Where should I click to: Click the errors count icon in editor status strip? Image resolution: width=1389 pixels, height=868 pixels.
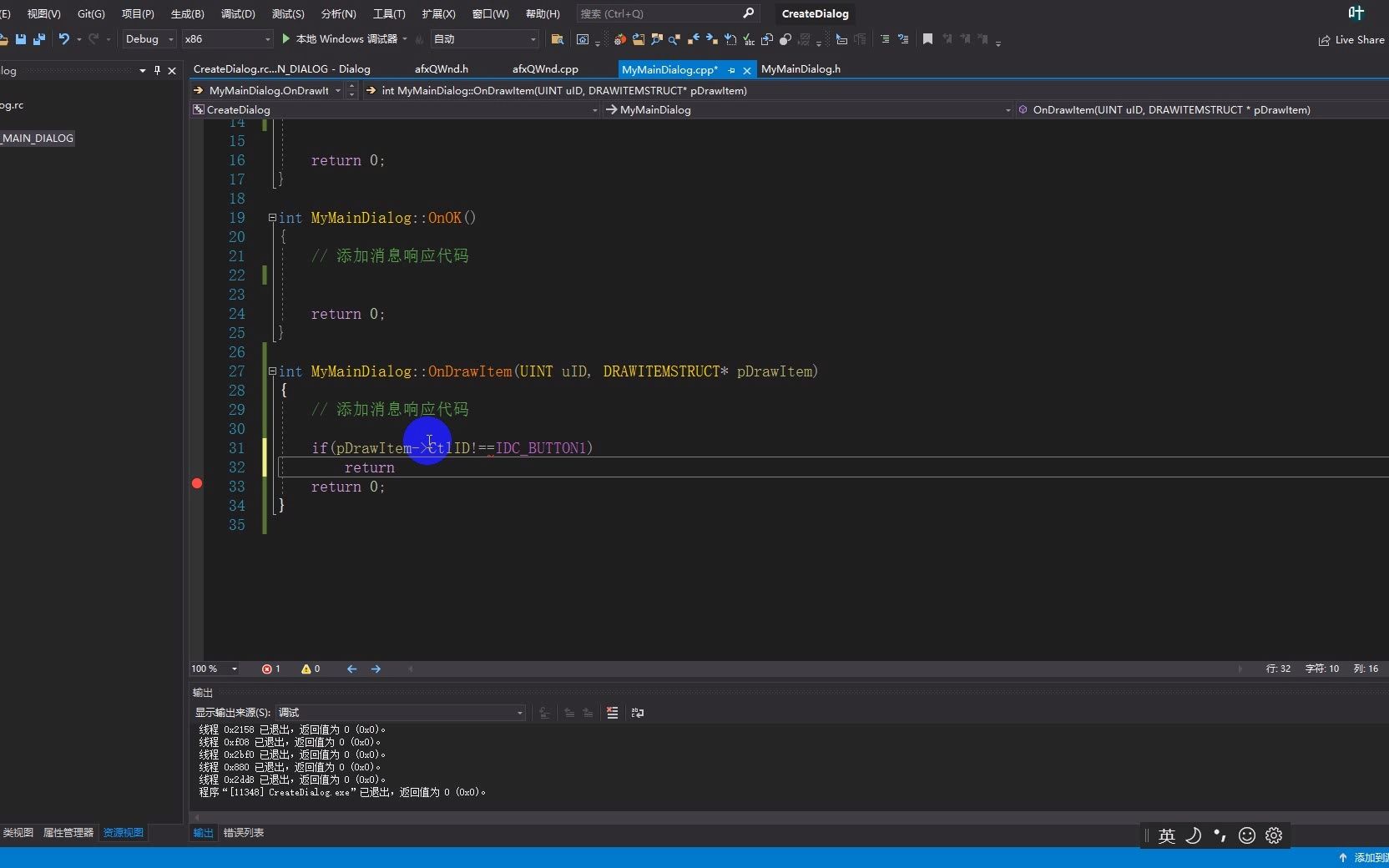[x=267, y=669]
